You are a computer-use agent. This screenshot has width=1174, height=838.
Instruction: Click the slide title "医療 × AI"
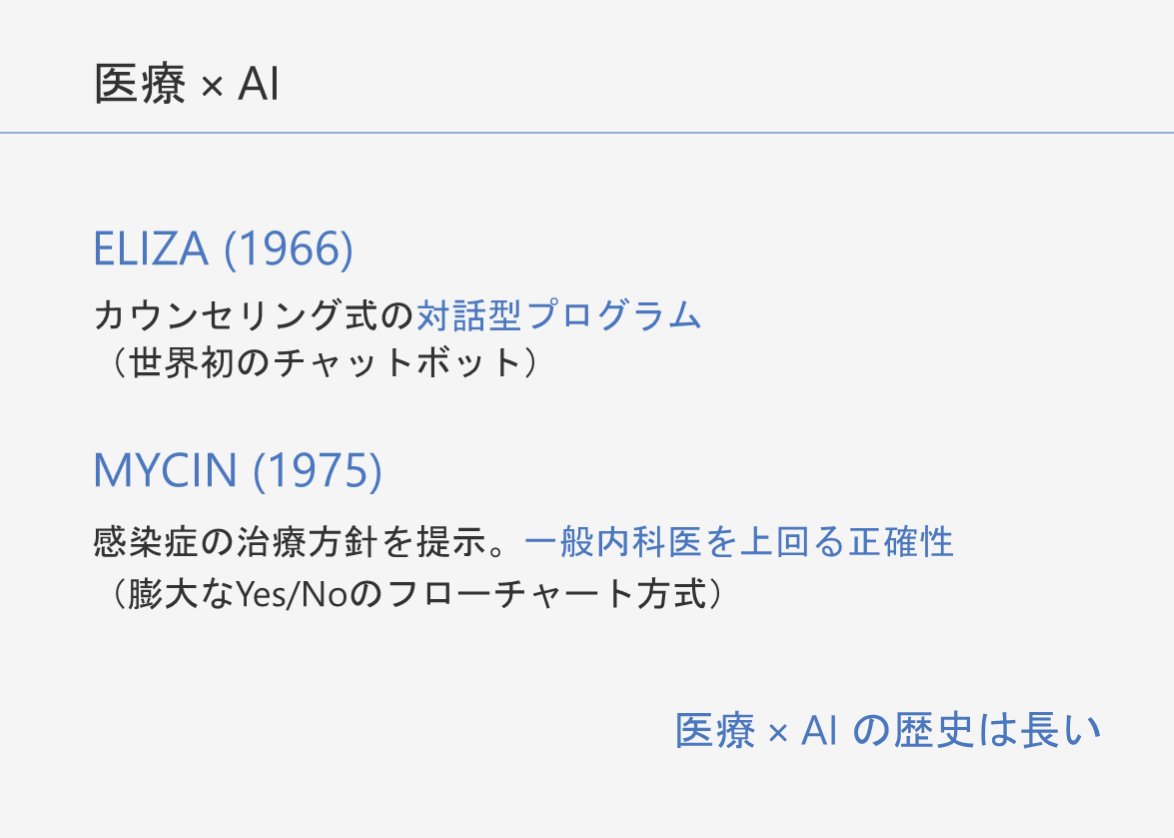[x=186, y=86]
